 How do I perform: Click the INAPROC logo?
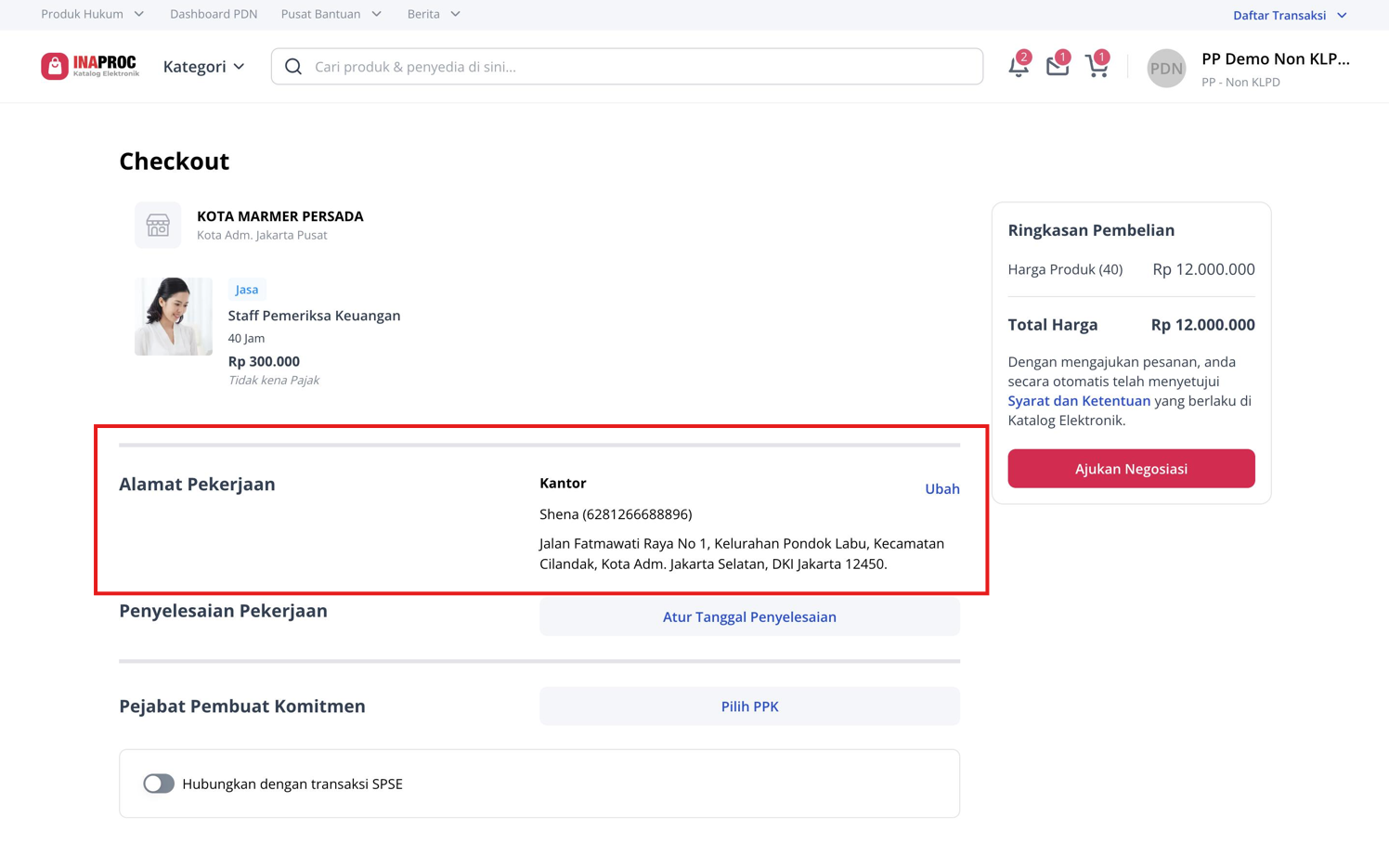[x=90, y=66]
